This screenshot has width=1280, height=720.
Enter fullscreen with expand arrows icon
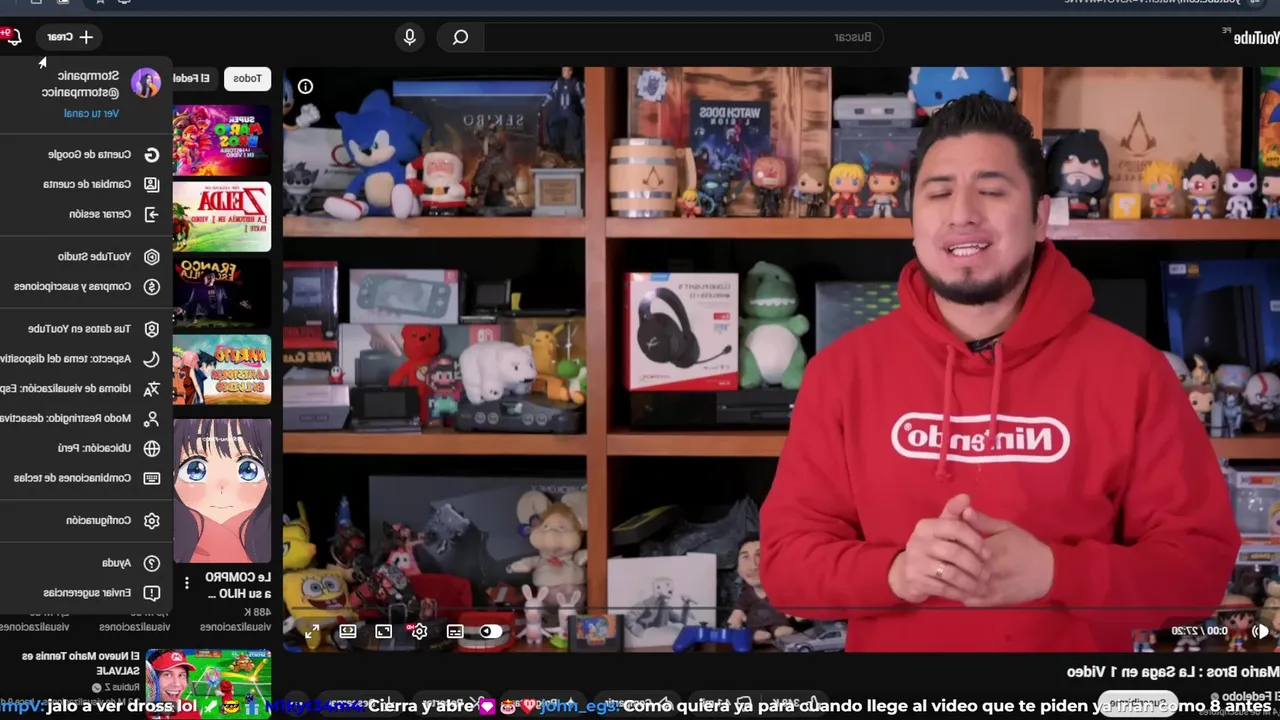pyautogui.click(x=312, y=631)
